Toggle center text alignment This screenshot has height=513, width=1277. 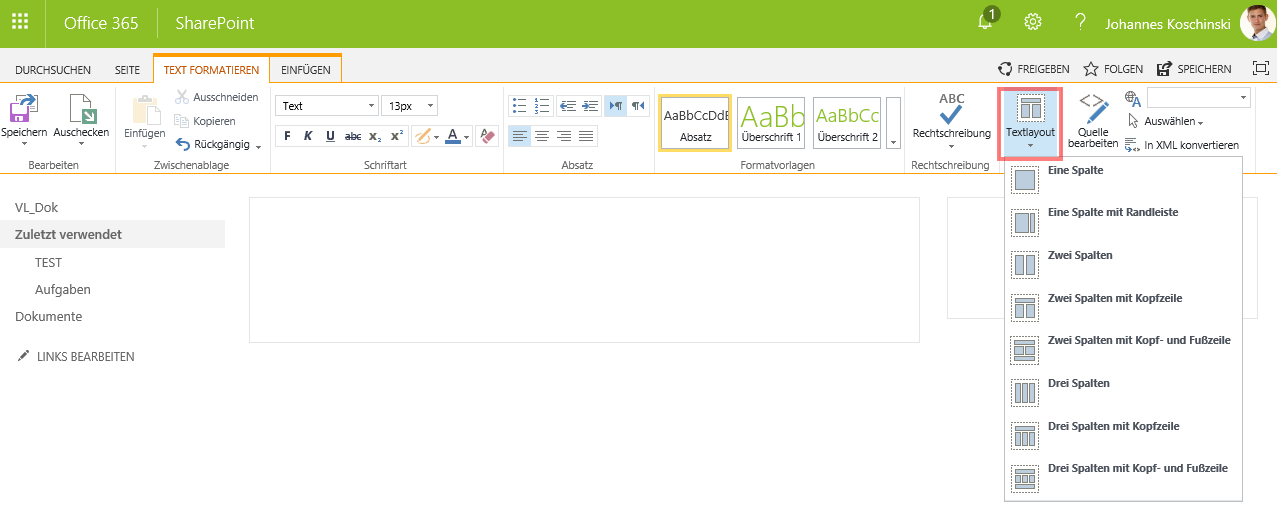point(542,136)
